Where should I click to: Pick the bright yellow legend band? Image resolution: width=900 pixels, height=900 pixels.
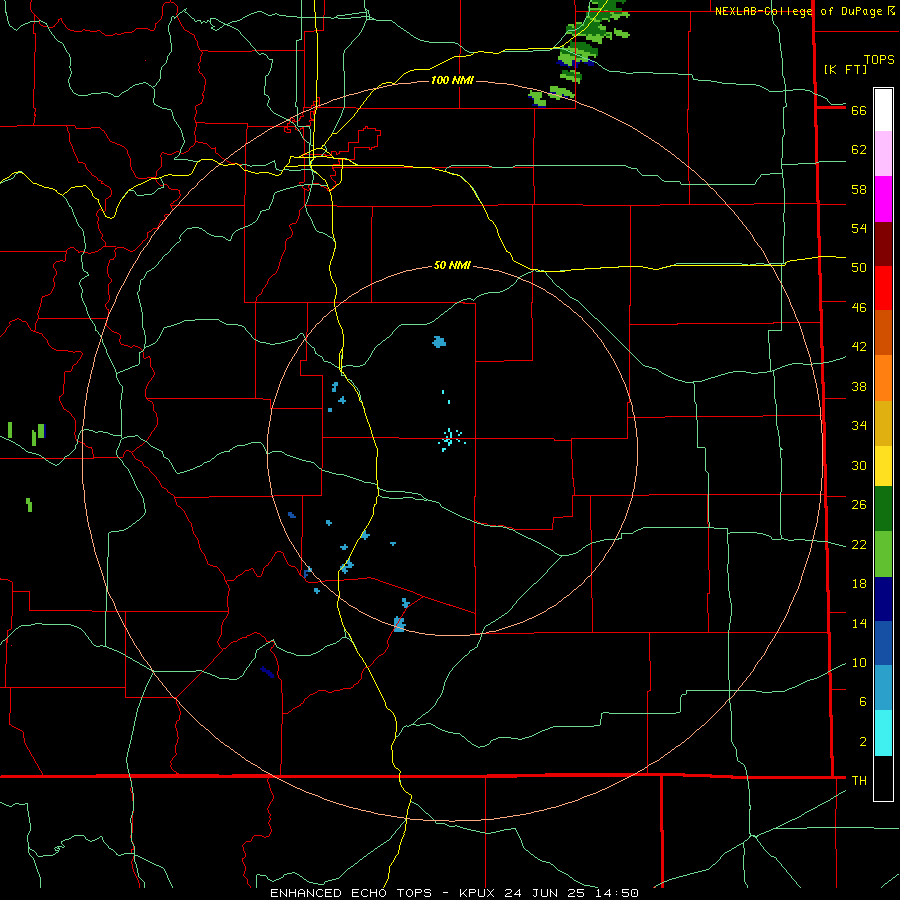(x=883, y=465)
